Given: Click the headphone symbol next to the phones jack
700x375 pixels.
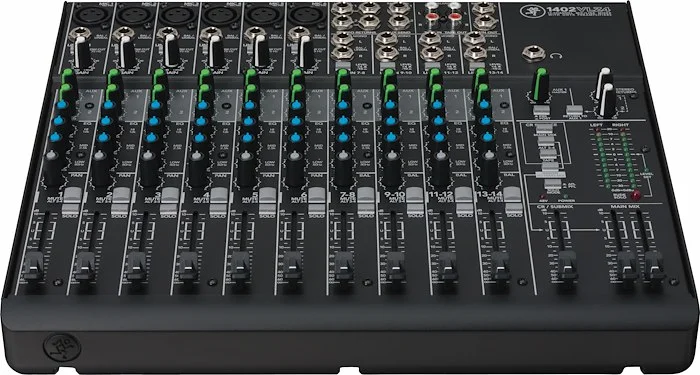Looking at the screenshot, I should [x=555, y=56].
